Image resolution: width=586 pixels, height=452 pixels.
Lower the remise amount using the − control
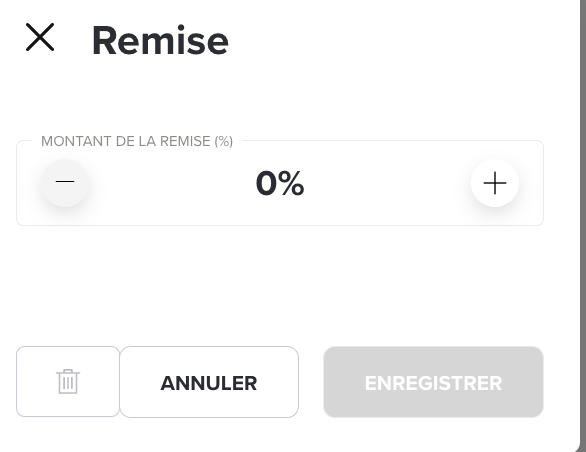(x=65, y=182)
